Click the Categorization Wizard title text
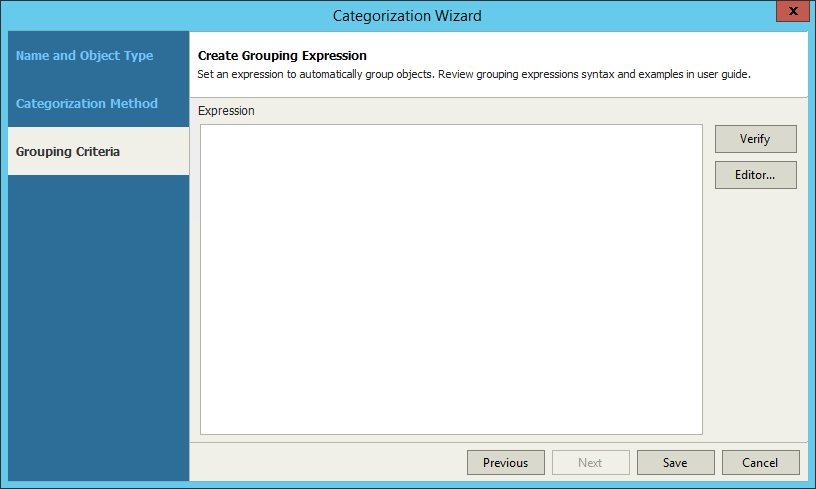This screenshot has height=489, width=816. click(x=407, y=16)
